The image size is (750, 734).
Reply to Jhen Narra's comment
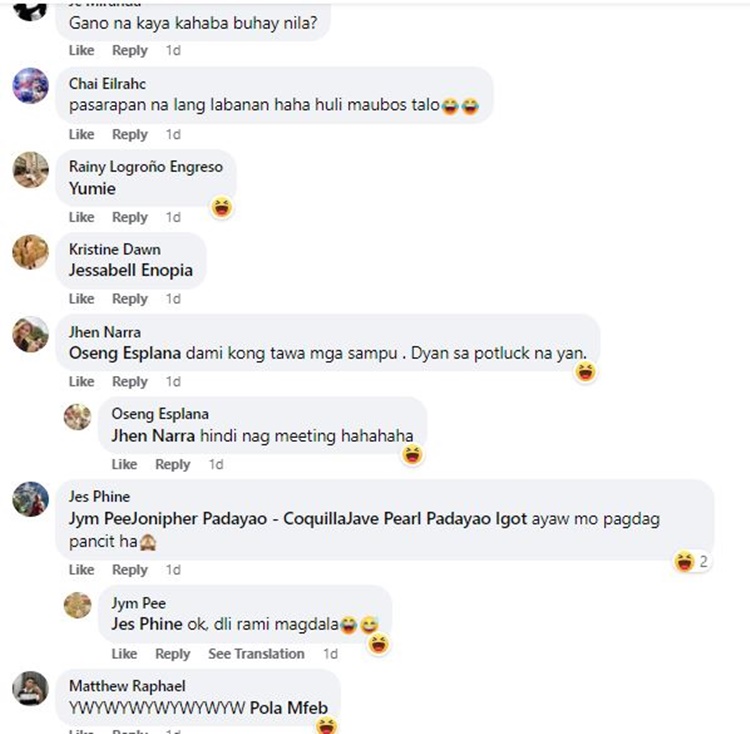[x=129, y=382]
